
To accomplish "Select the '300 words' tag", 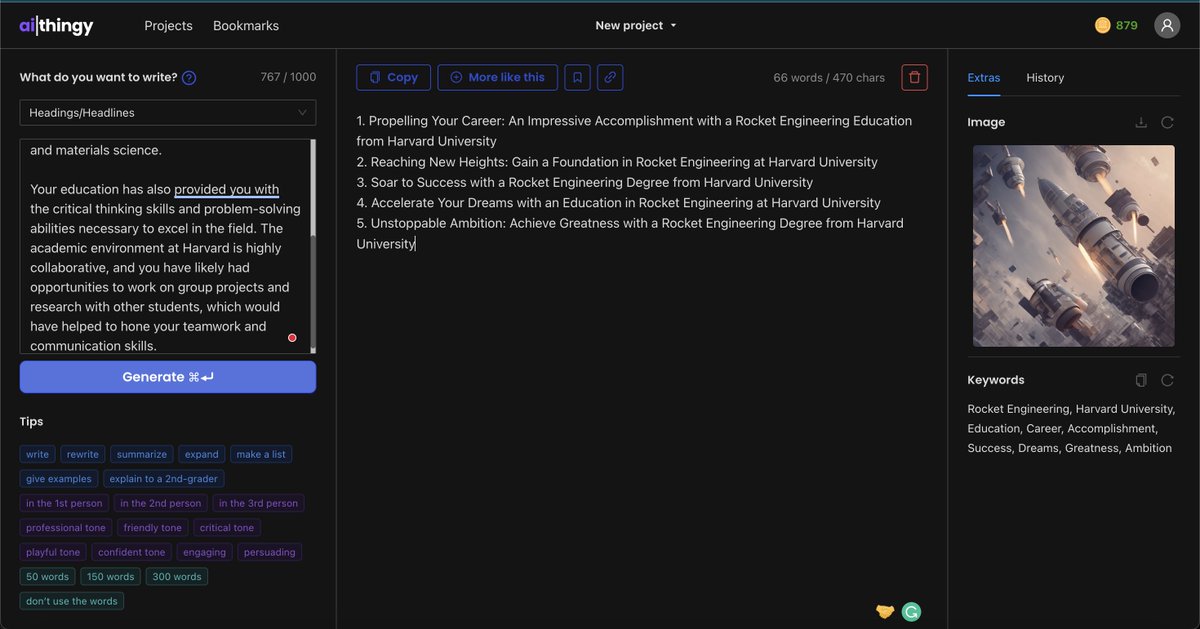I will point(176,577).
